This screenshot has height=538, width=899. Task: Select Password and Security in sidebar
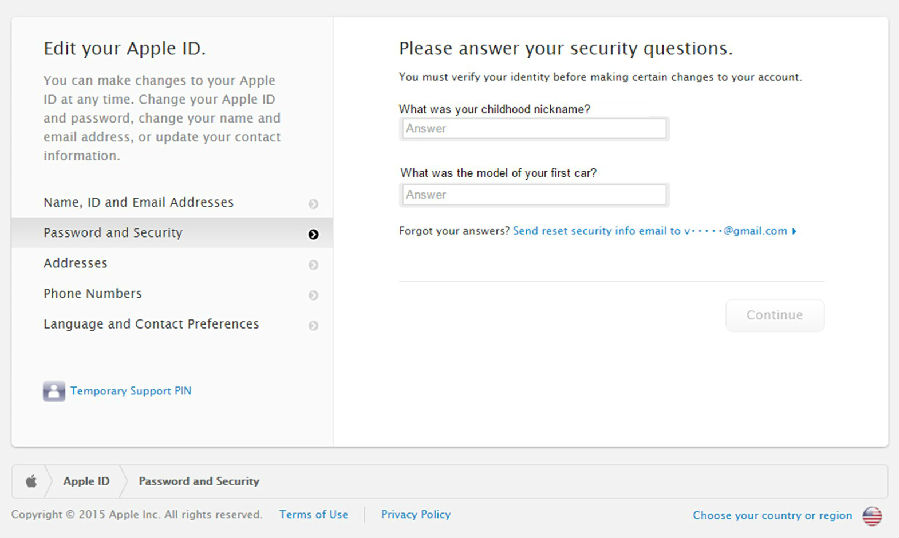coord(172,233)
